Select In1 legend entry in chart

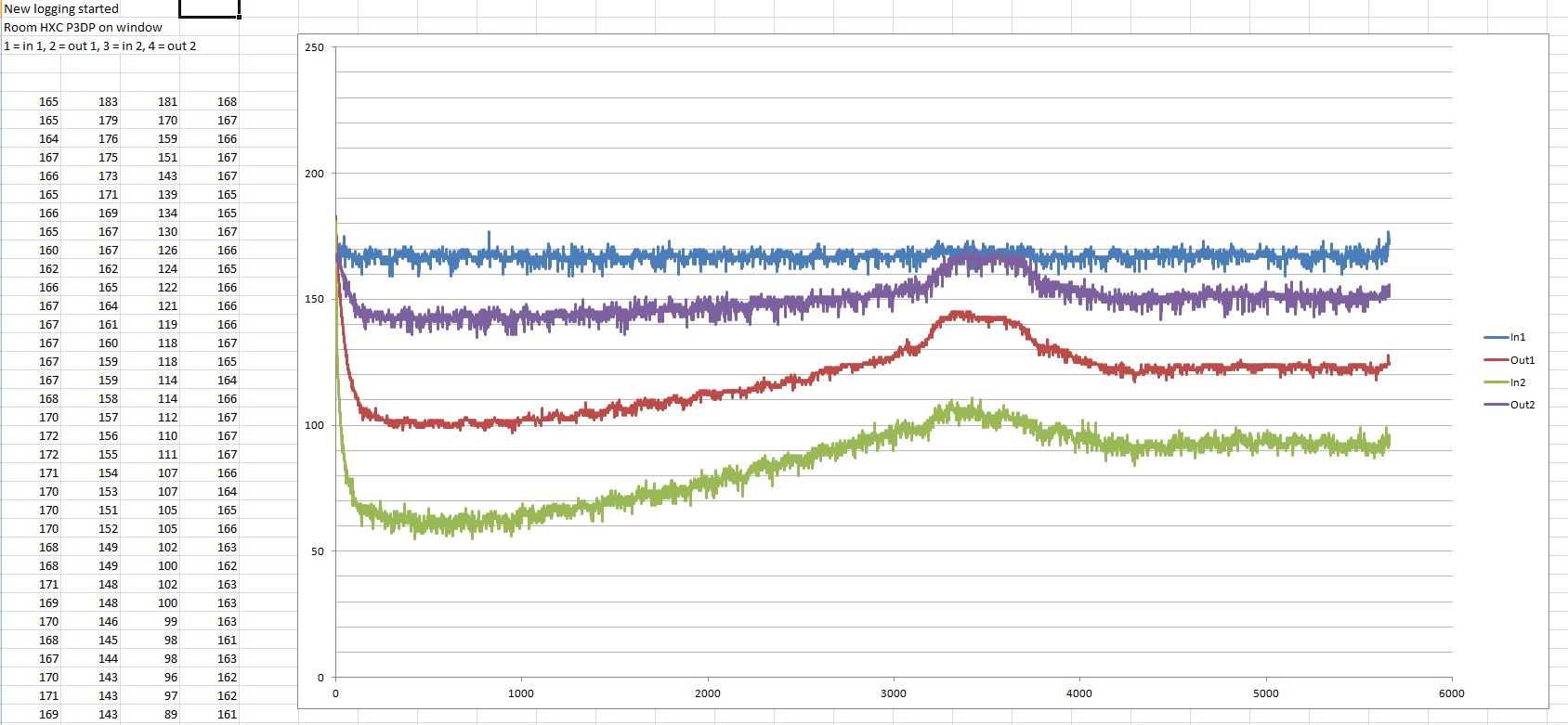pos(1505,338)
